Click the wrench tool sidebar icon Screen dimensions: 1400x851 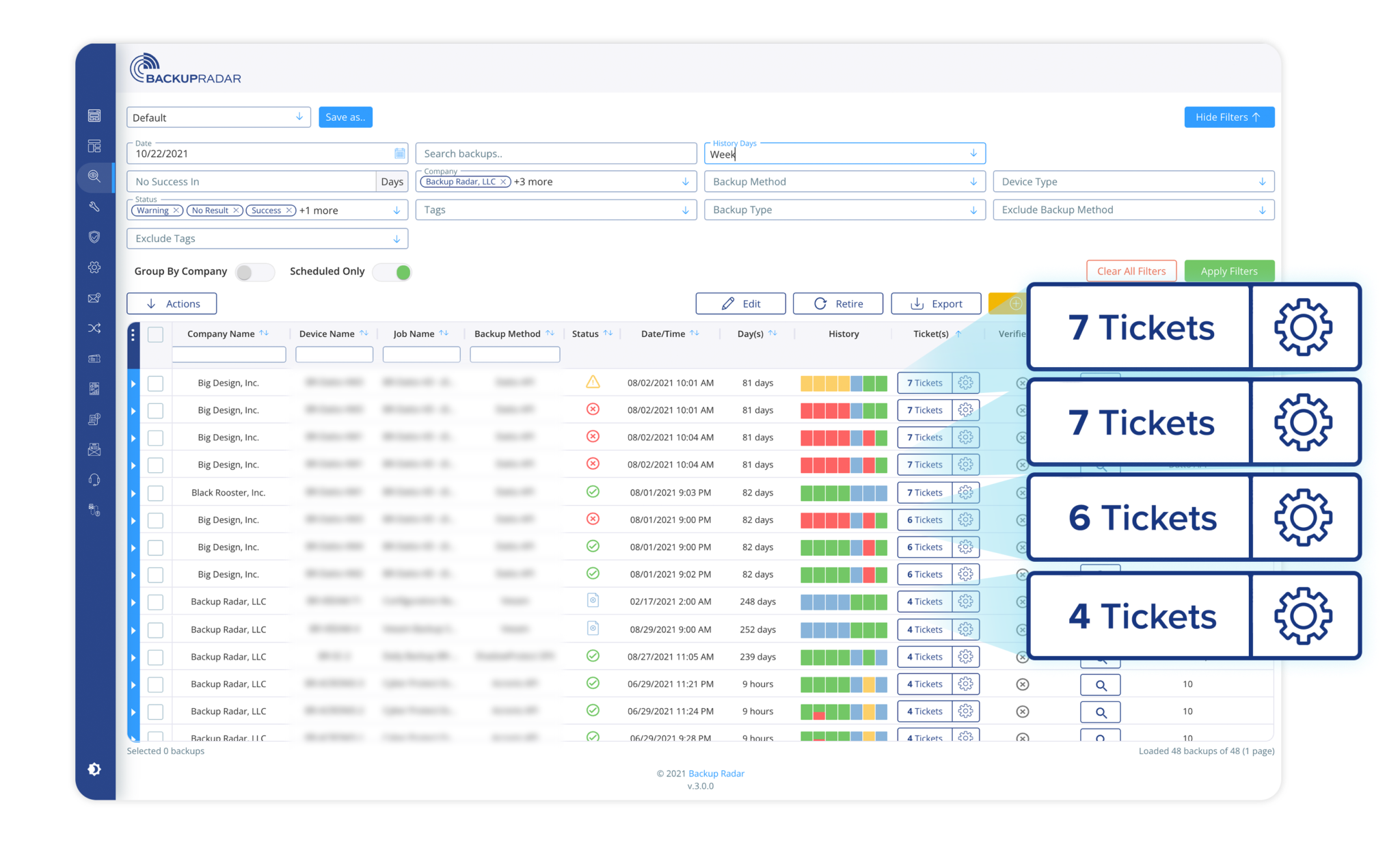(x=94, y=206)
